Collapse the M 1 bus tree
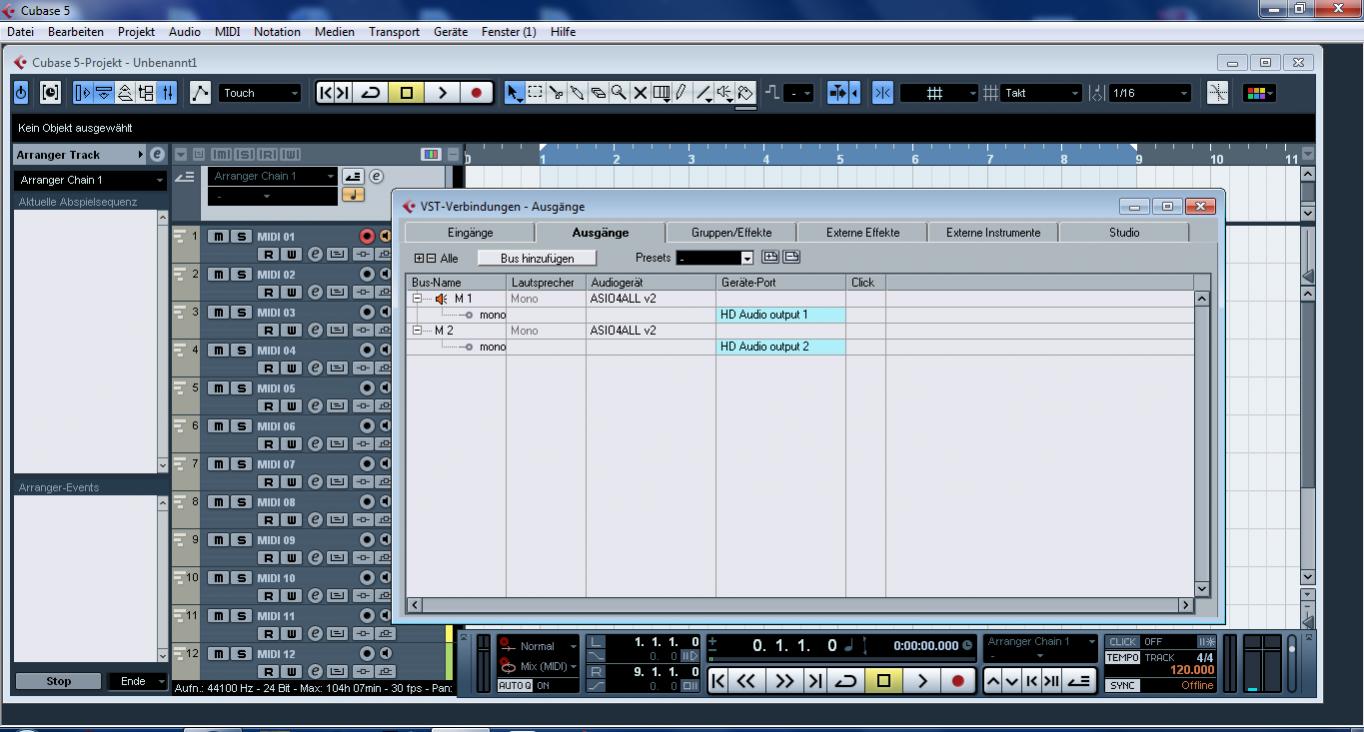 click(x=418, y=298)
